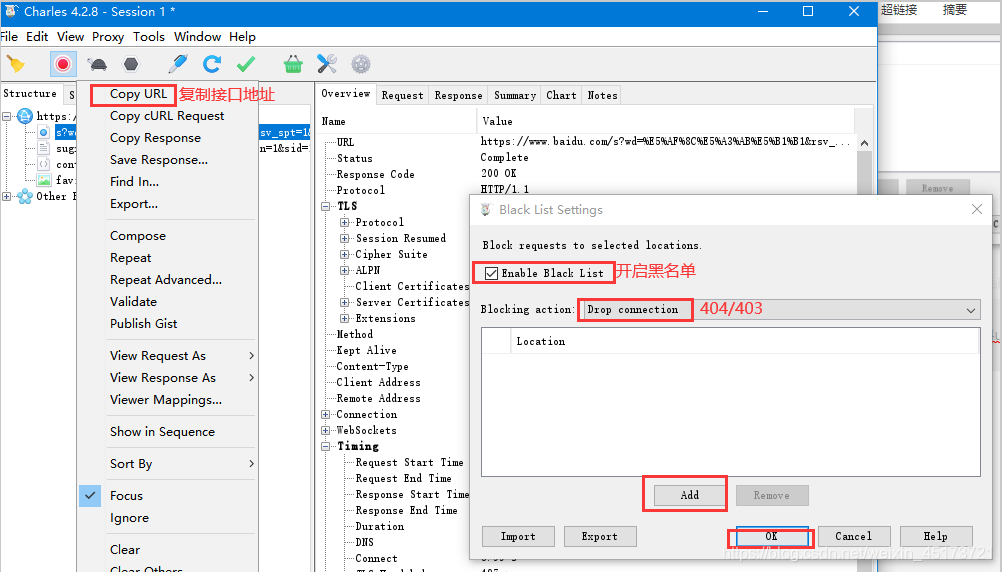1002x572 pixels.
Task: Open the Edit menu
Action: (37, 36)
